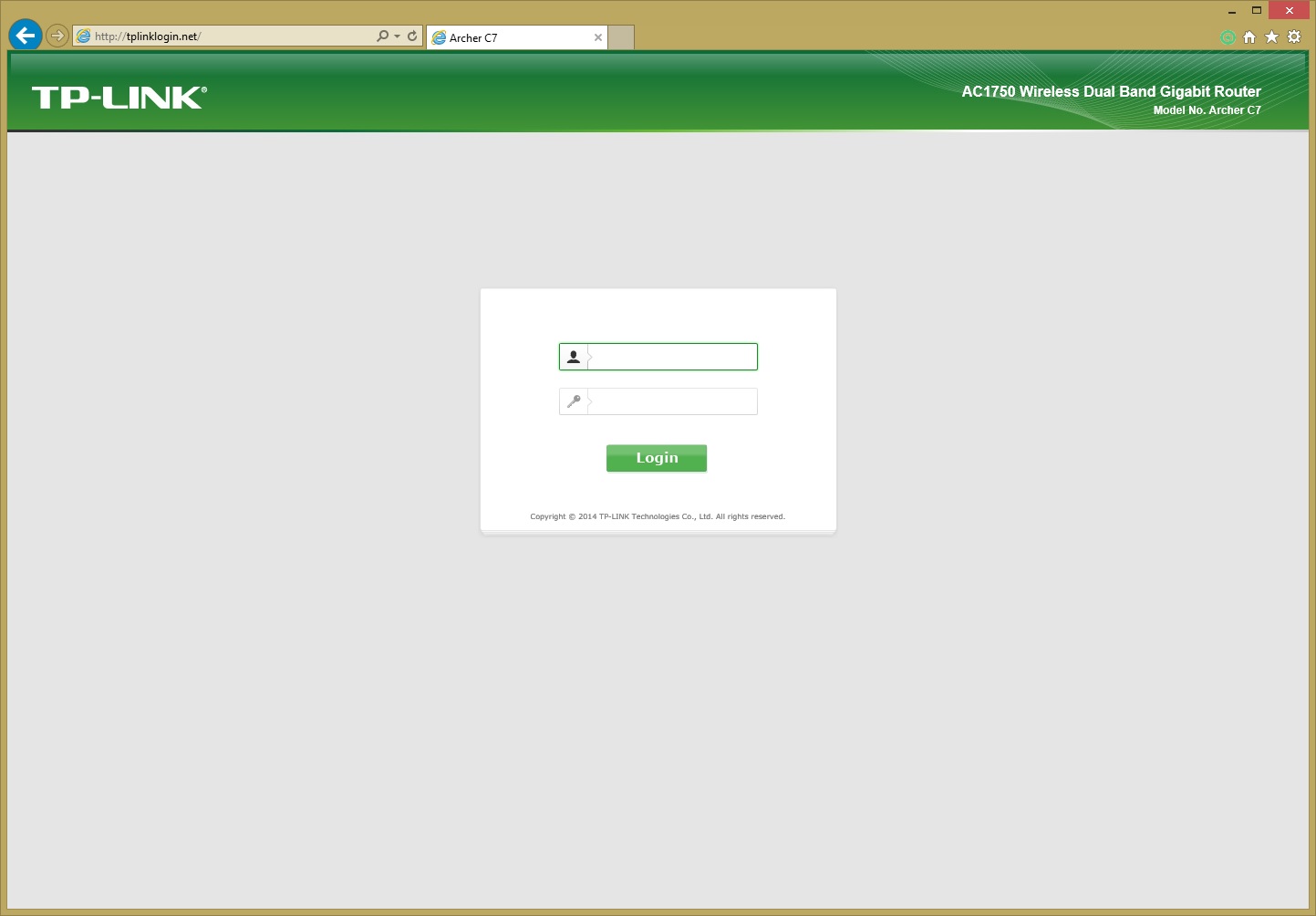
Task: Open a new blank tab
Action: [x=621, y=37]
